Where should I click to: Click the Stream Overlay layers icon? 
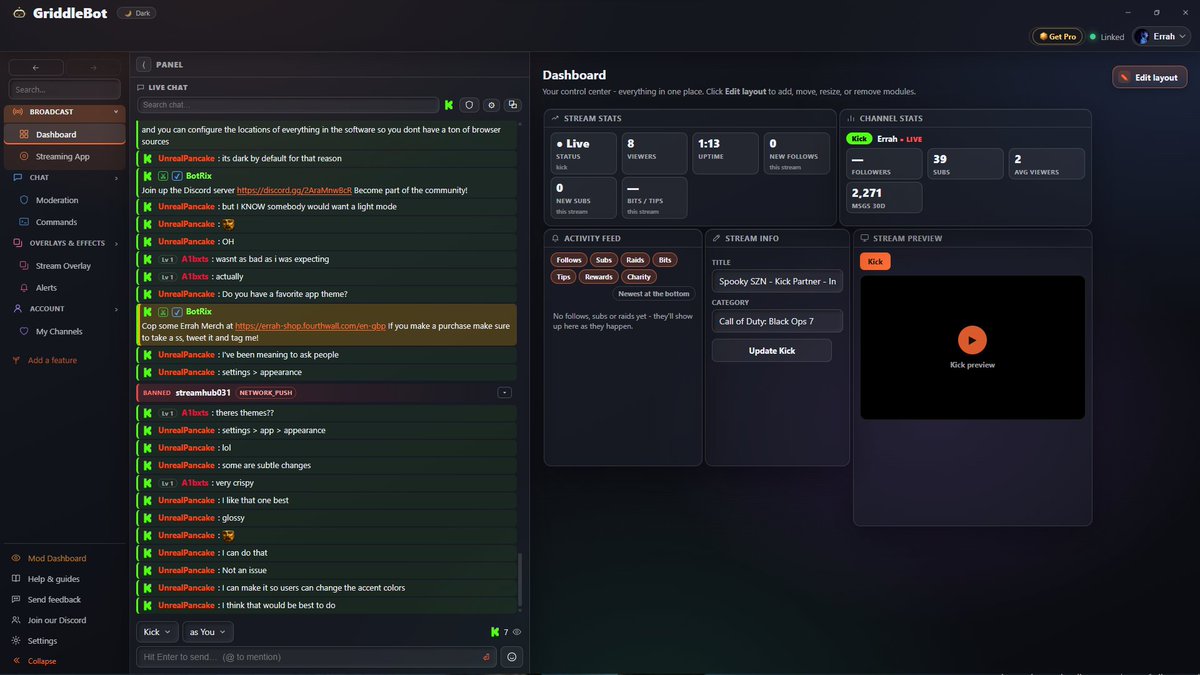pos(25,266)
